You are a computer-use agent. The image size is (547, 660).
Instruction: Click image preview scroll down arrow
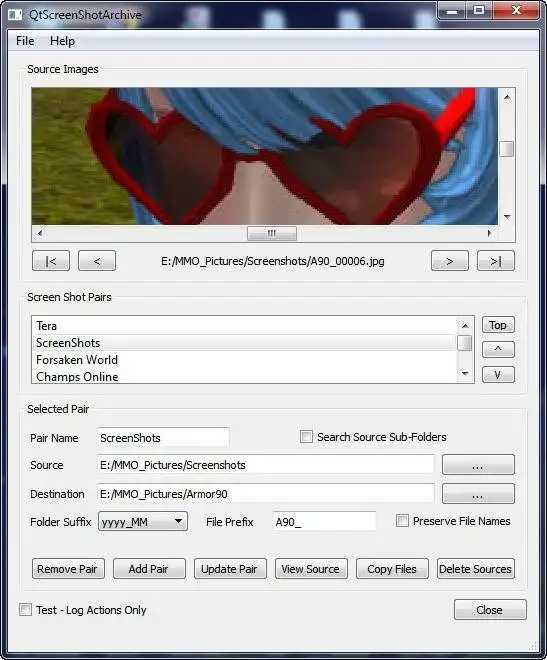tap(507, 216)
